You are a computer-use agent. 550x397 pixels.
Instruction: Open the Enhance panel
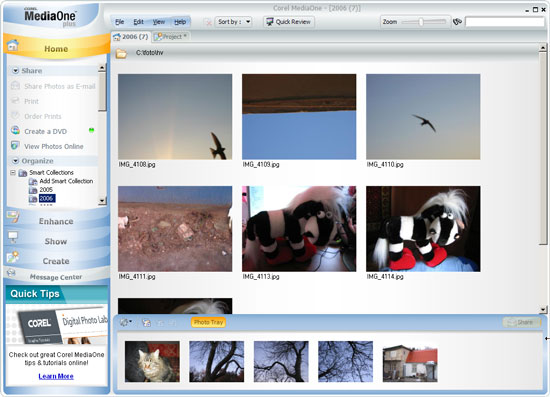click(56, 221)
